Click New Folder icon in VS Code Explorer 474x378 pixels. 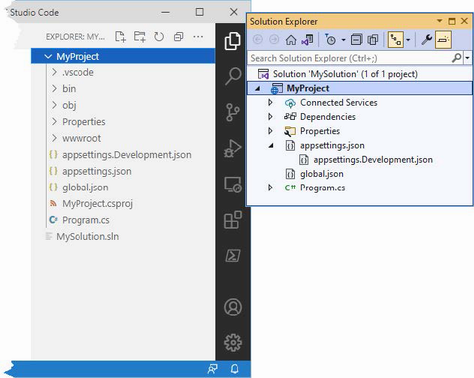tap(139, 36)
